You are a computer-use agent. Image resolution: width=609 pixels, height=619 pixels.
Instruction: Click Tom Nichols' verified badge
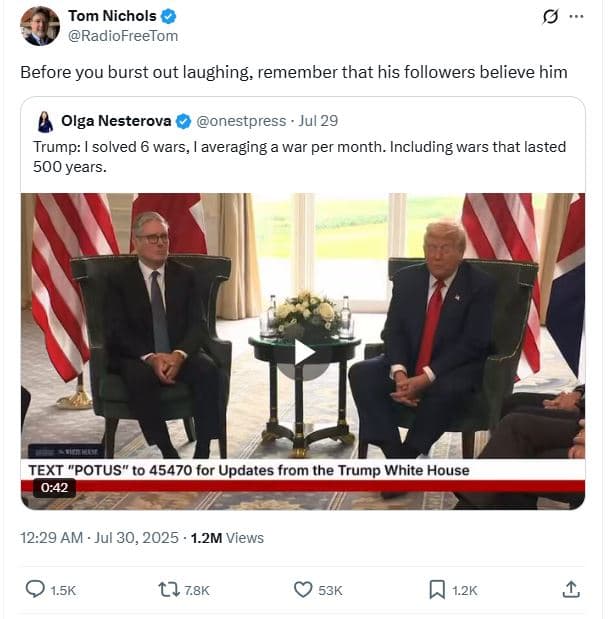pos(170,16)
